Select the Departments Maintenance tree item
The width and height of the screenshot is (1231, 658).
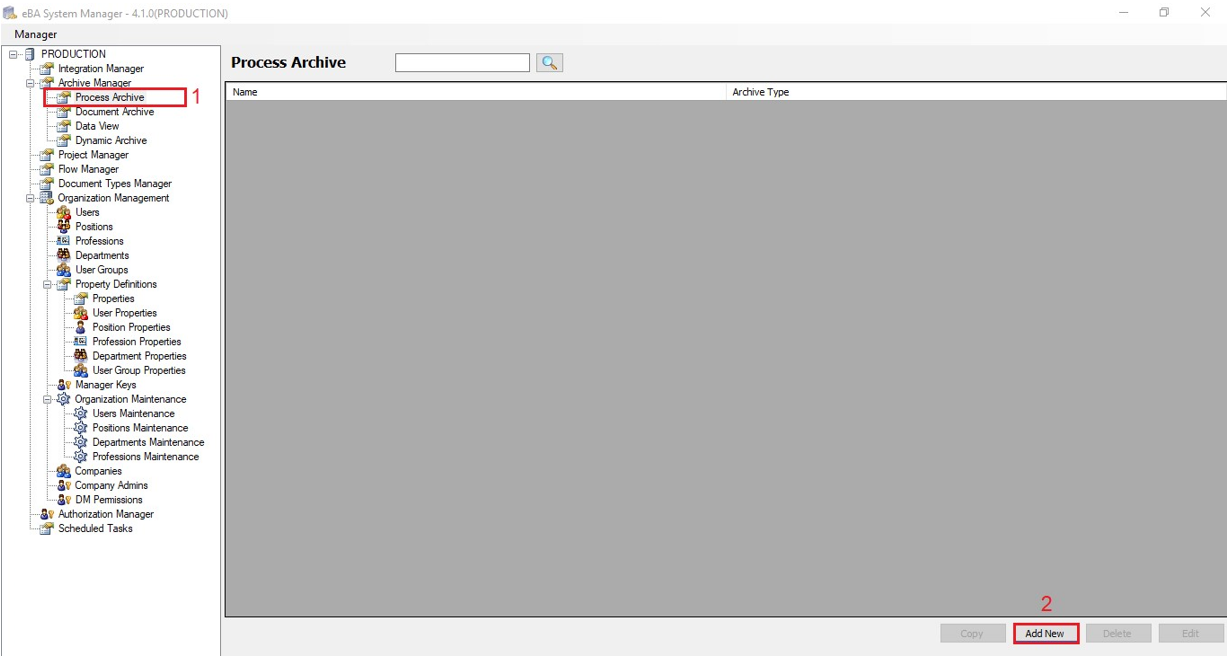click(148, 443)
